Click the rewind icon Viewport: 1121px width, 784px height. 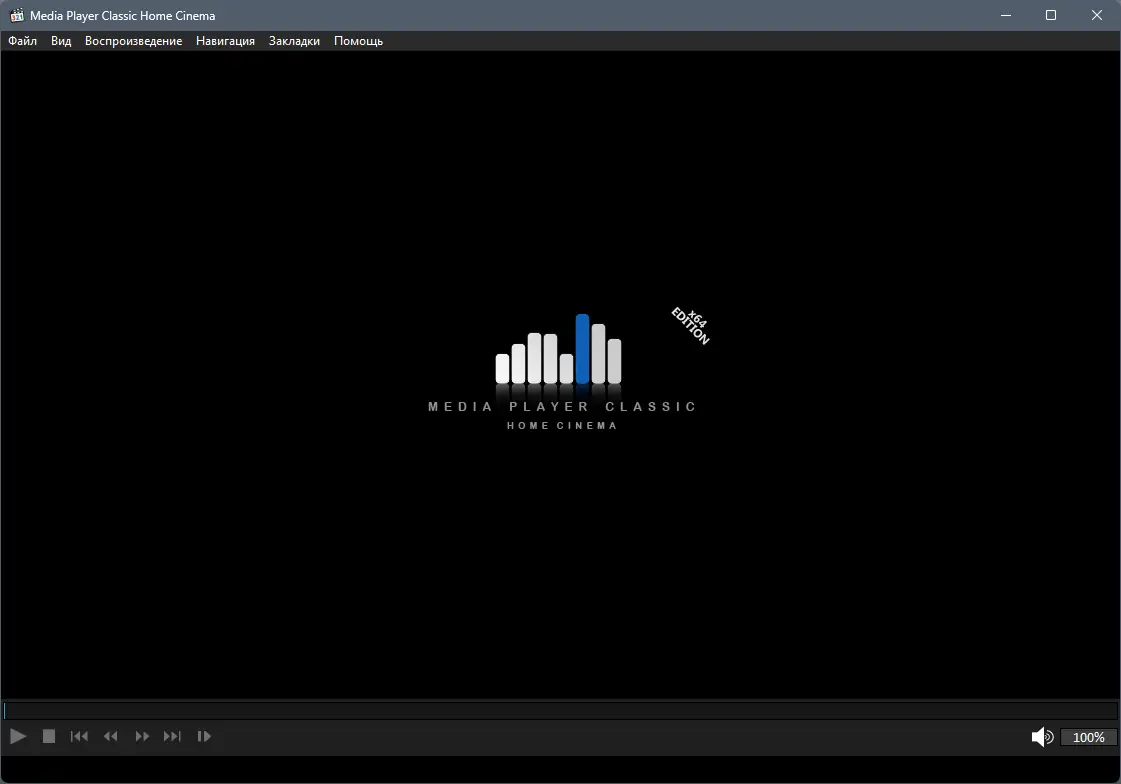[x=110, y=736]
